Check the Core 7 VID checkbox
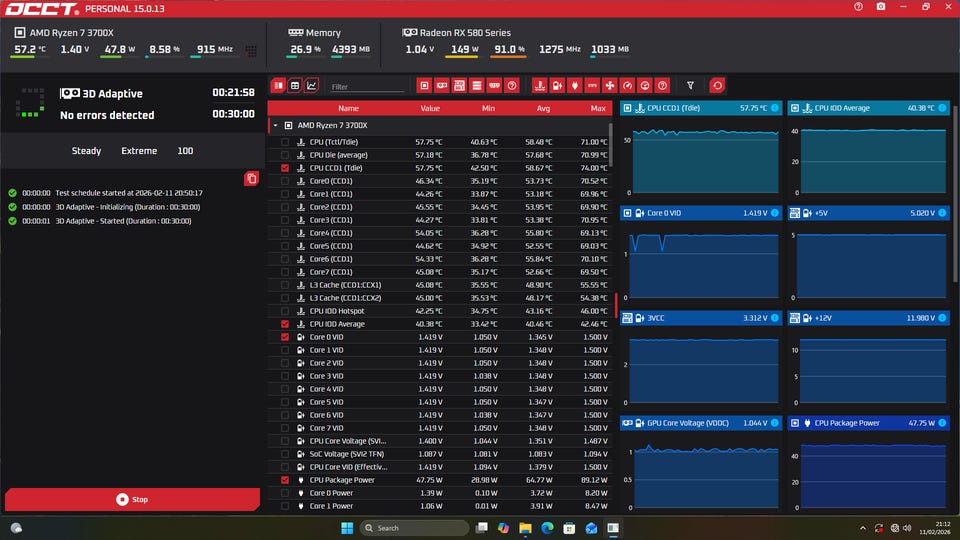The width and height of the screenshot is (960, 540). 285,428
